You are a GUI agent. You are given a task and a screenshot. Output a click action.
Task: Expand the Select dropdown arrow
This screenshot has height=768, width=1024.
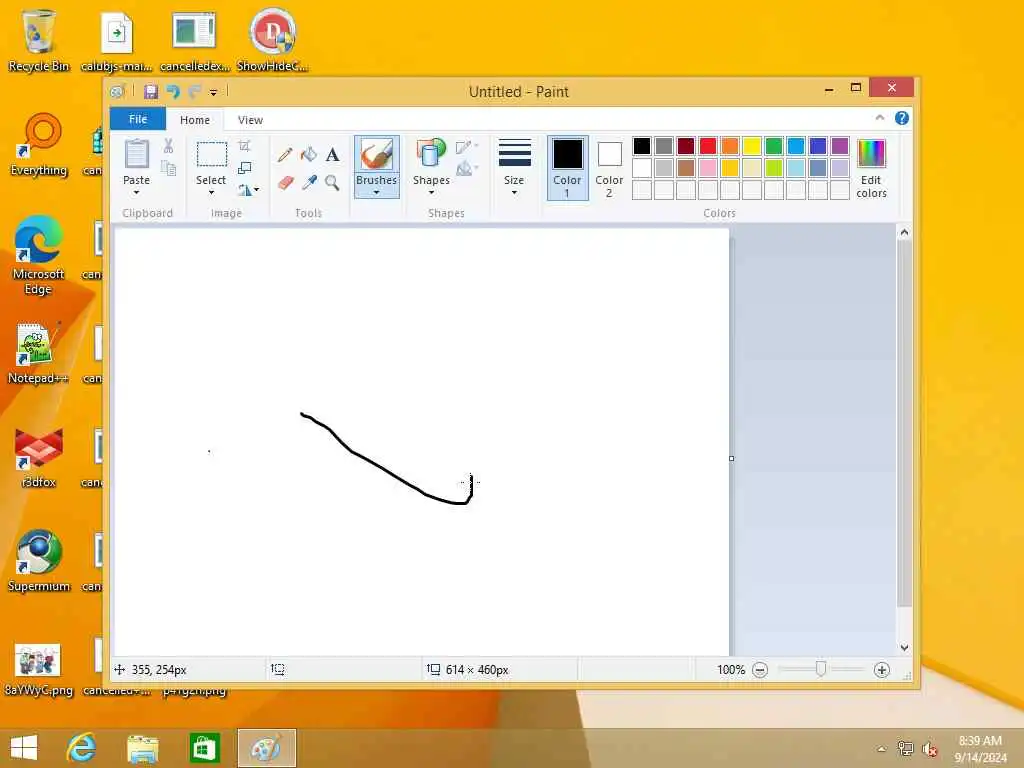point(211,193)
